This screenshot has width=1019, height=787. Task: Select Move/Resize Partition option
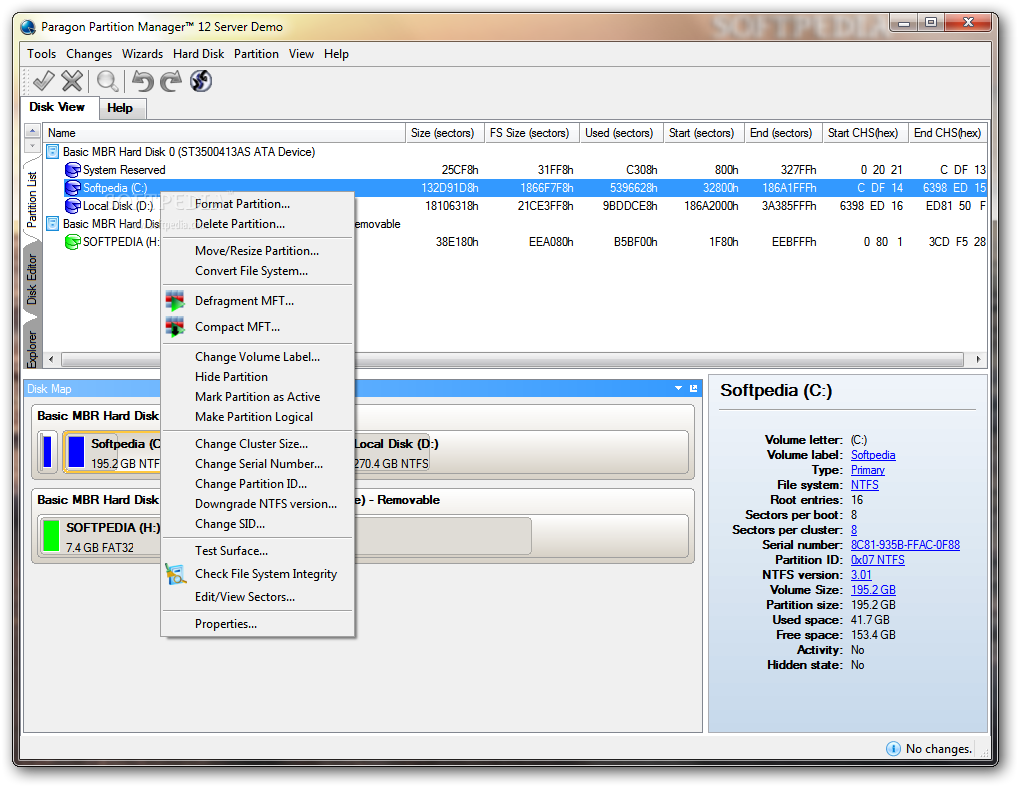(257, 251)
